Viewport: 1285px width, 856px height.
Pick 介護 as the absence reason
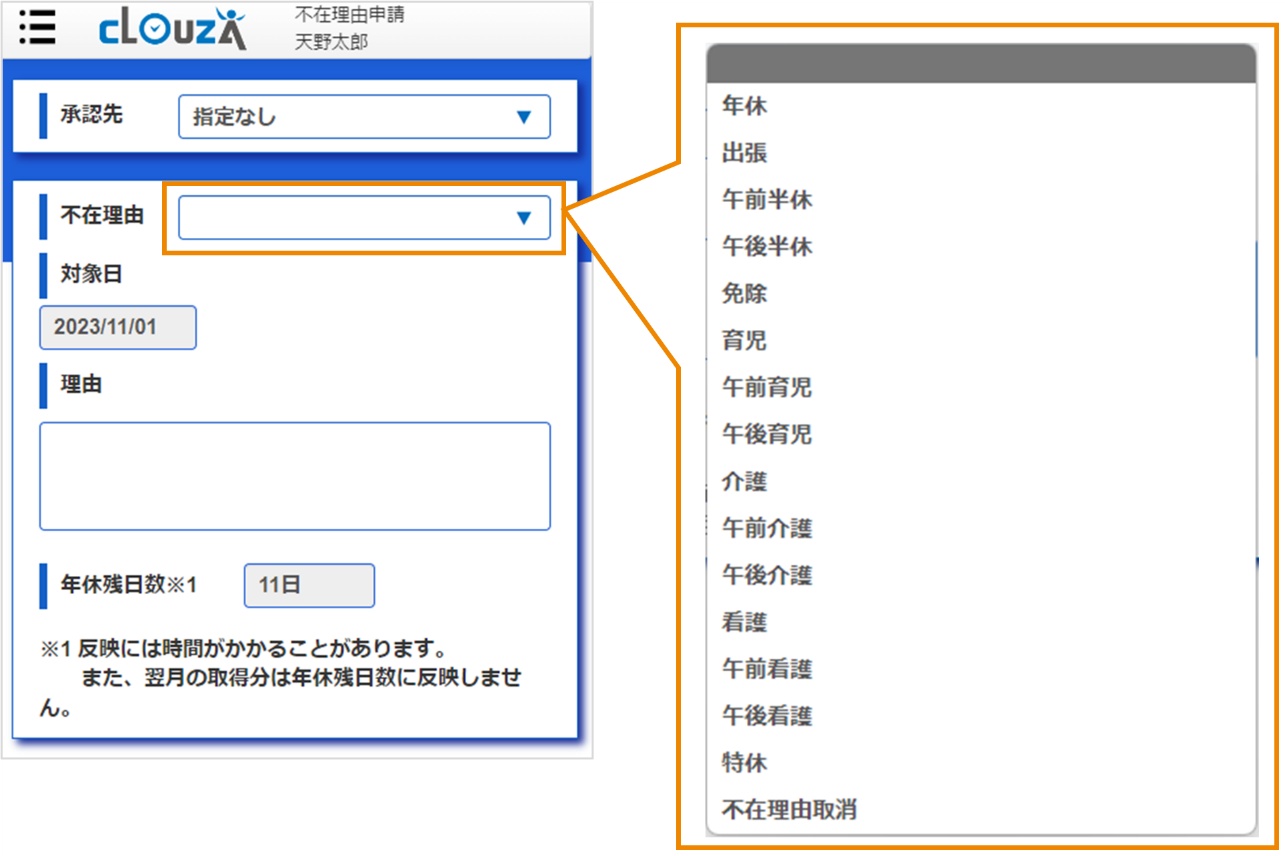[742, 482]
